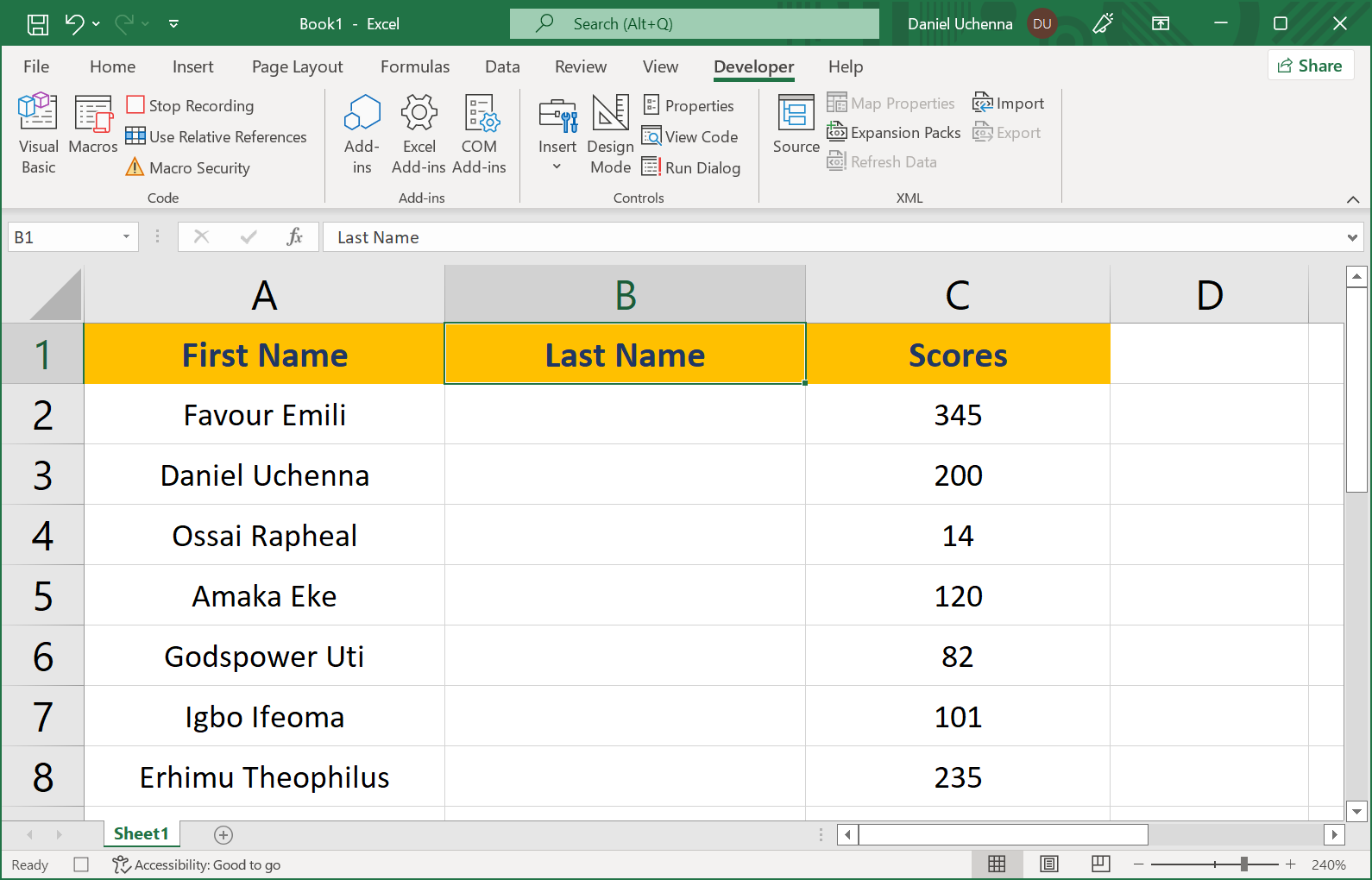Toggle Use Relative References
The width and height of the screenshot is (1372, 880).
tap(217, 136)
